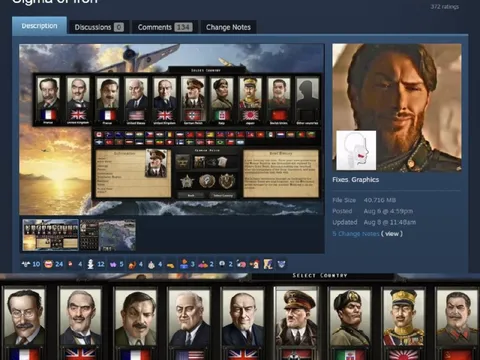Click the blue shield award at row end
The width and height of the screenshot is (480, 360).
[x=281, y=264]
